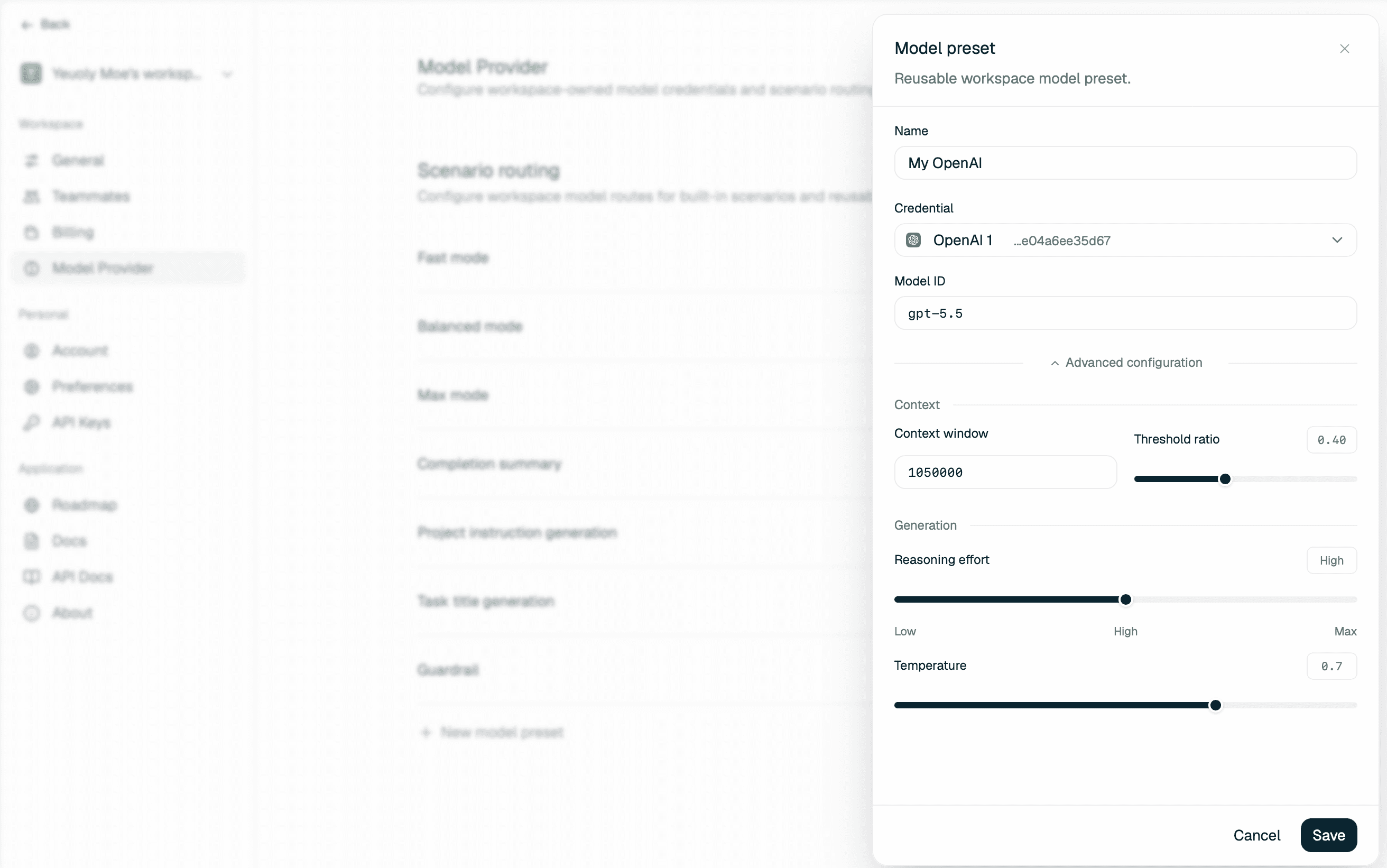Click the OpenAI logo in Credential field
This screenshot has width=1387, height=868.
pyautogui.click(x=913, y=240)
